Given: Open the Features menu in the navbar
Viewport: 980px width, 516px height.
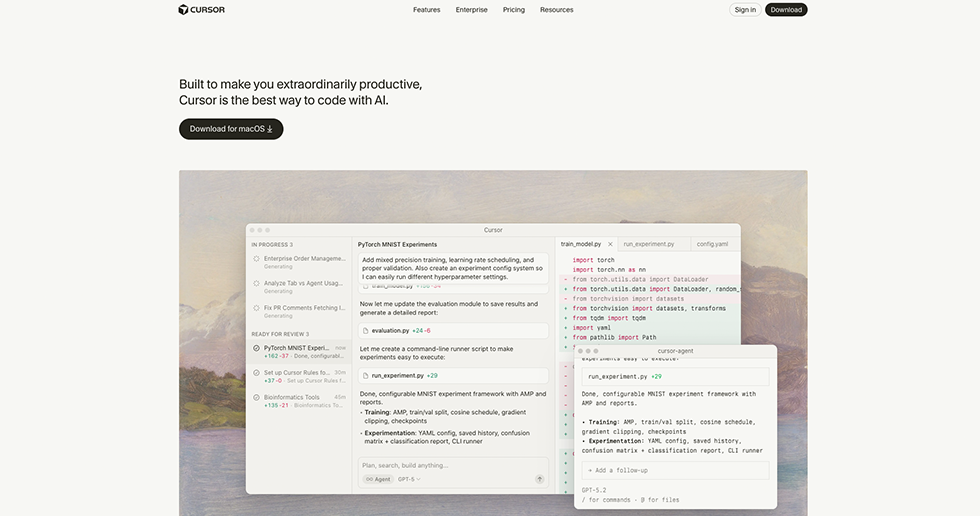Looking at the screenshot, I should click(x=426, y=10).
